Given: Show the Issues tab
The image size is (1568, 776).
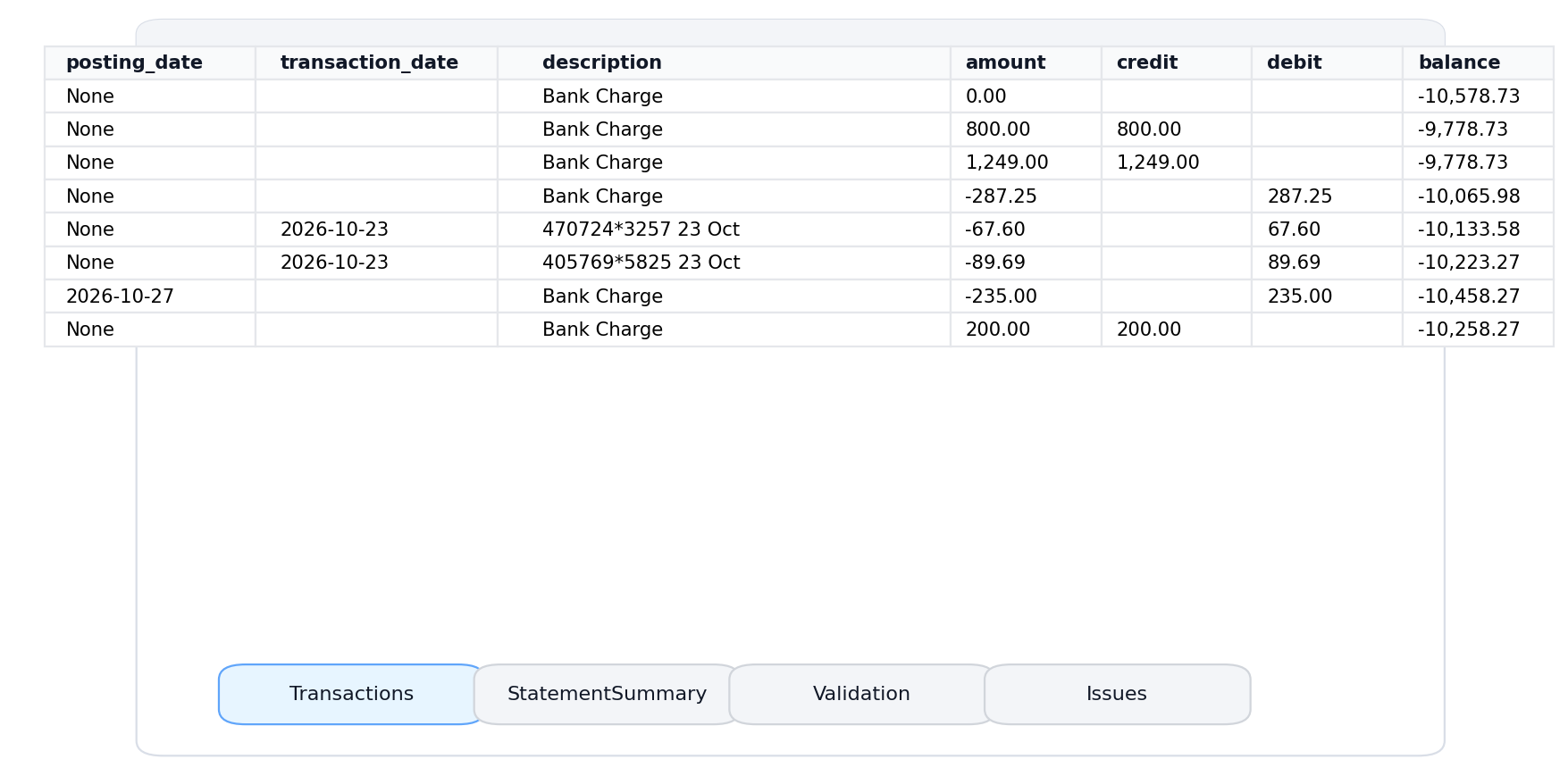Looking at the screenshot, I should [1117, 694].
